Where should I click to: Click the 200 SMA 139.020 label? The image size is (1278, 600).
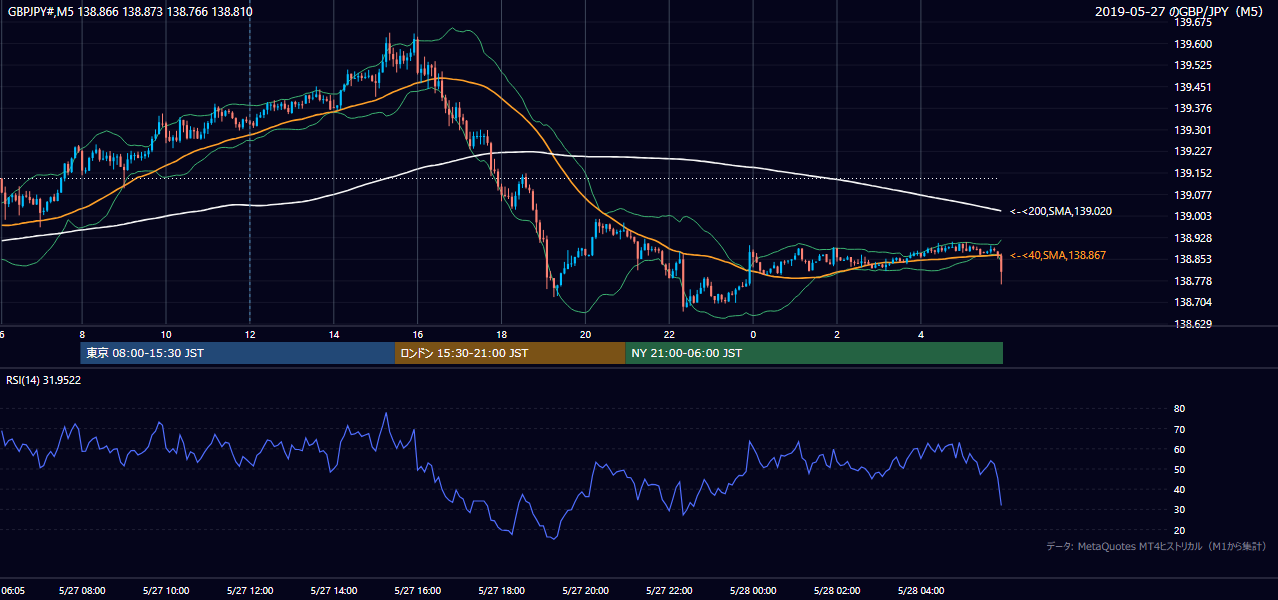(1061, 212)
